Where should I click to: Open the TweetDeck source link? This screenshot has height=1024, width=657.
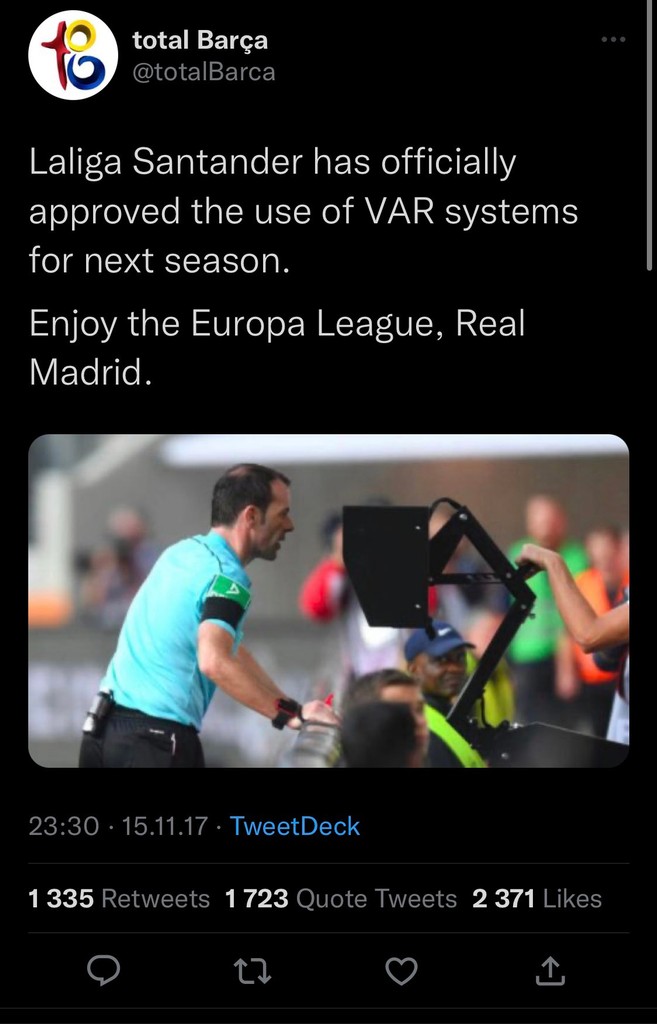[x=295, y=826]
